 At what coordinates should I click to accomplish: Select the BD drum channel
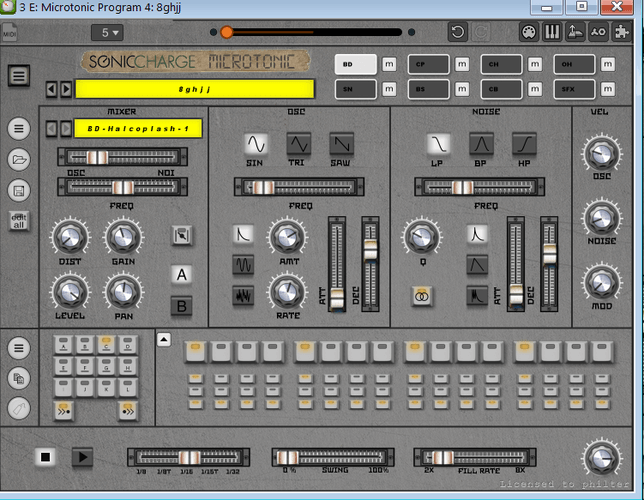pyautogui.click(x=356, y=64)
